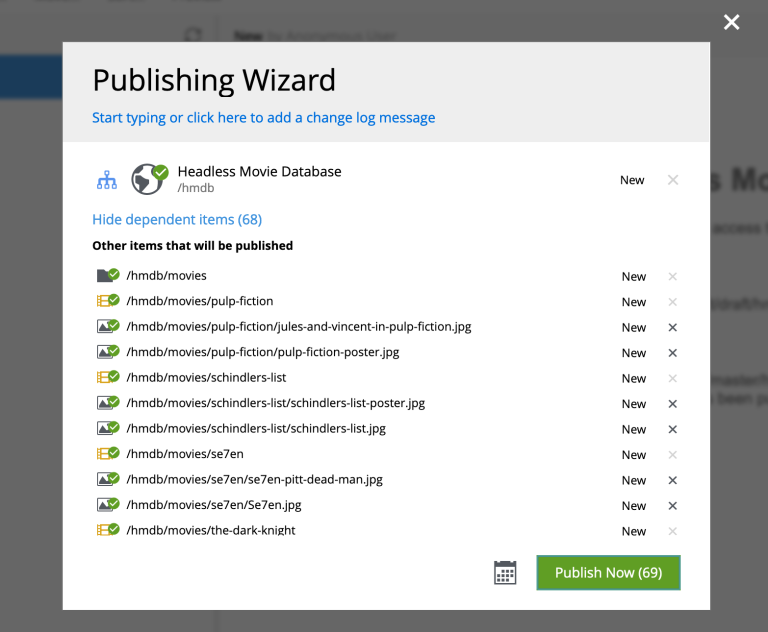The width and height of the screenshot is (768, 632).
Task: Click New status of /hmdb/movies row
Action: click(x=634, y=277)
